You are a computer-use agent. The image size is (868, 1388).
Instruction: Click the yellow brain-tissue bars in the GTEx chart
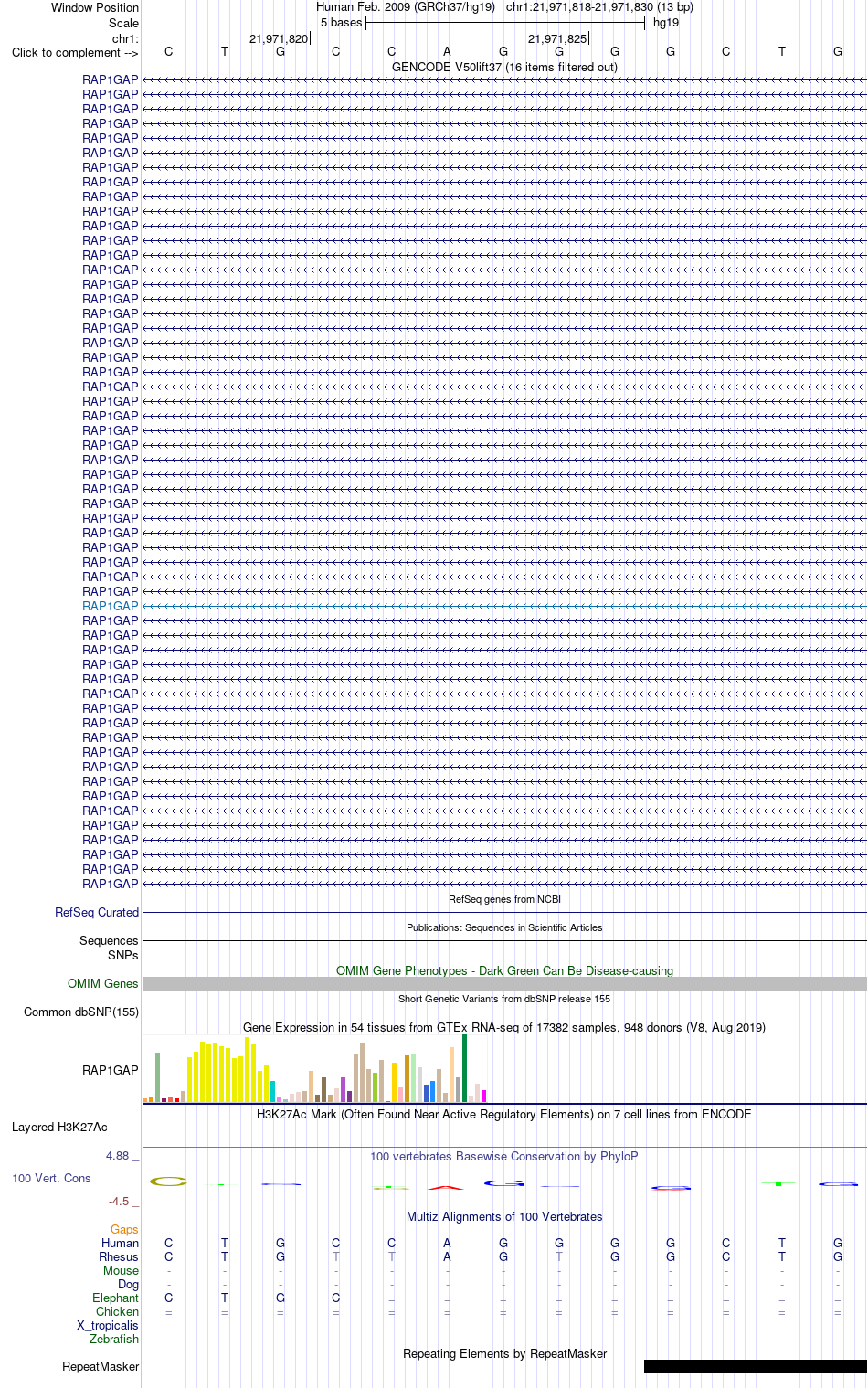[x=228, y=1071]
